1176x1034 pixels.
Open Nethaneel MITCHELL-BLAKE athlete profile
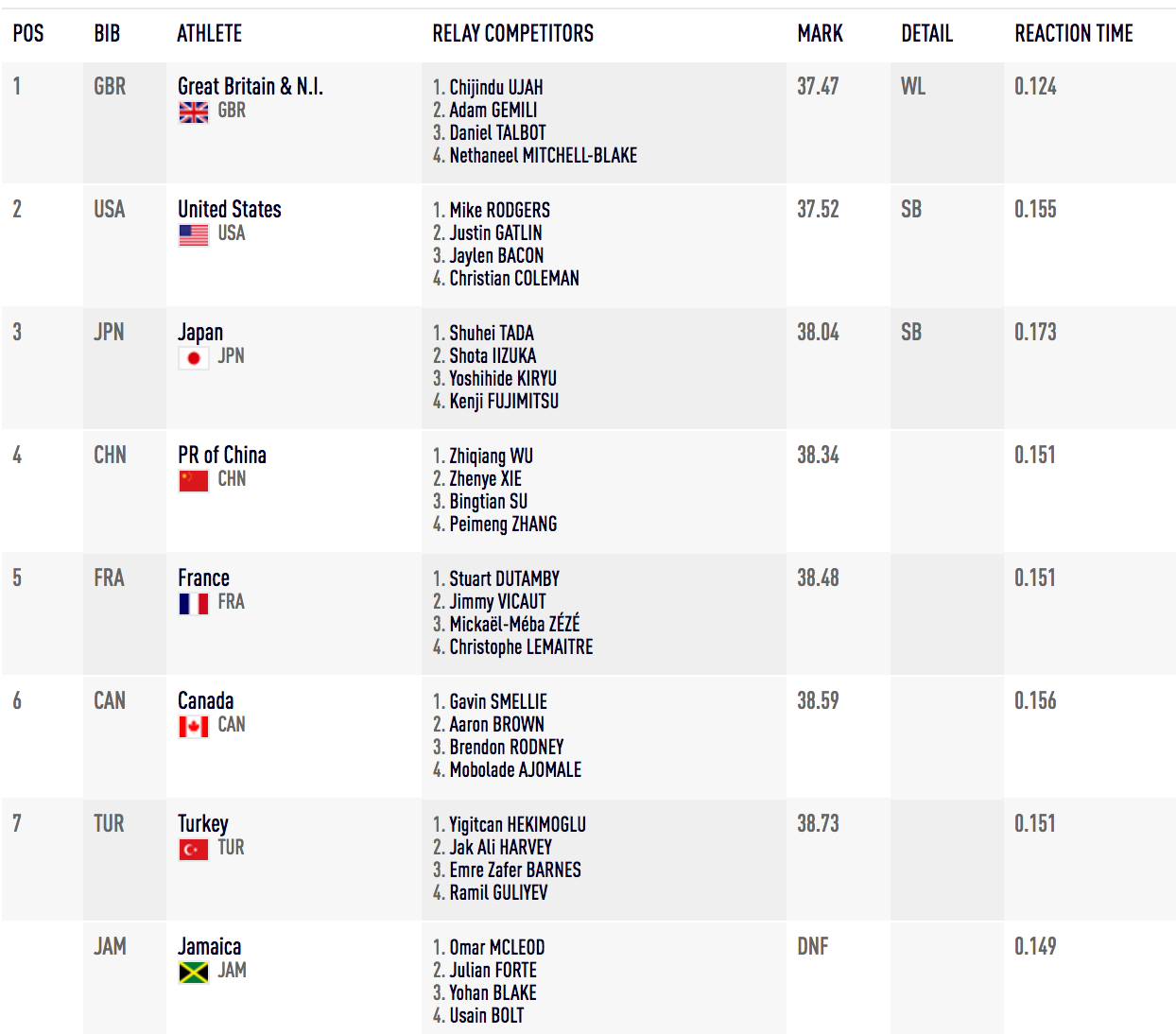(x=543, y=156)
